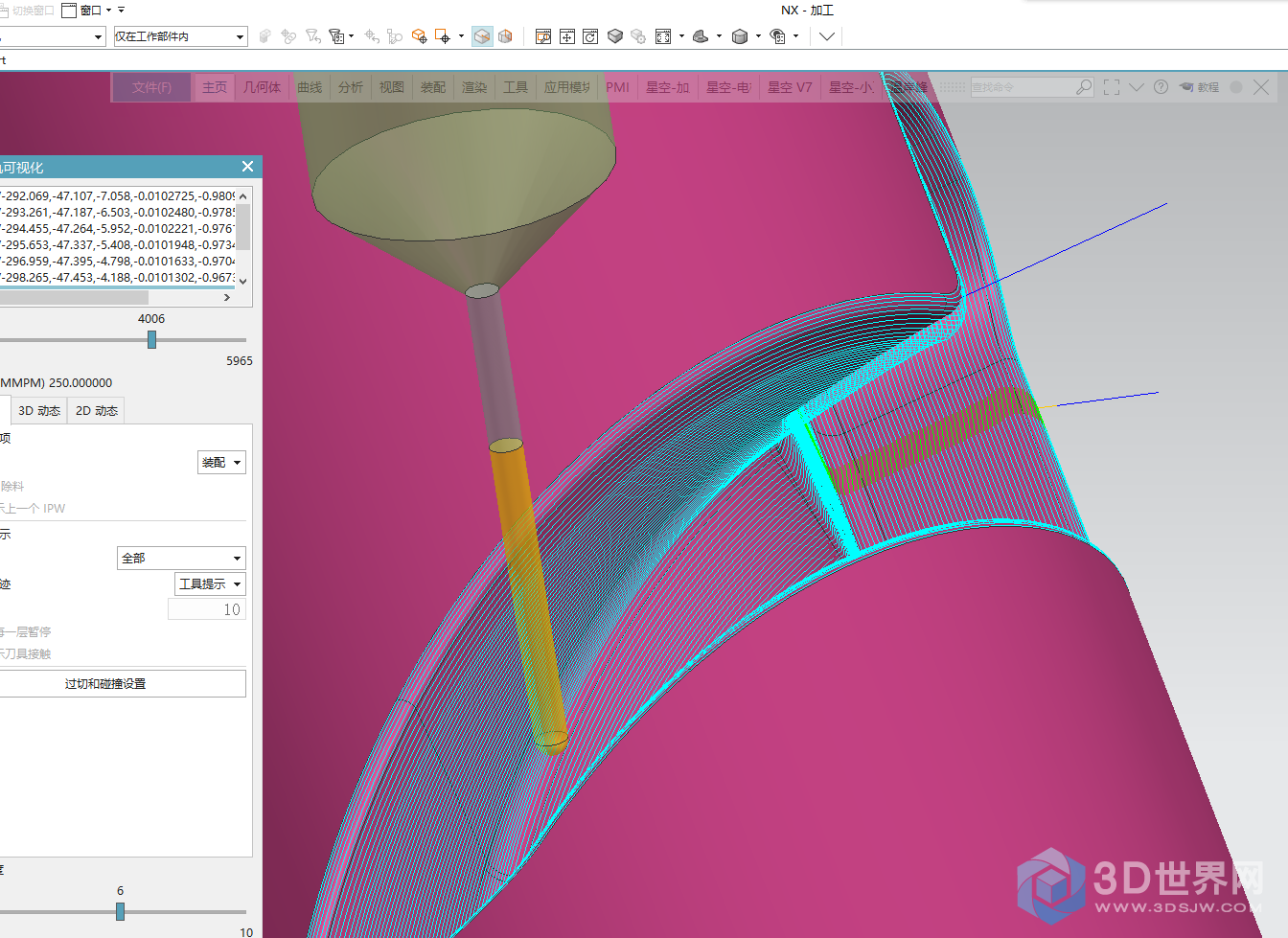Click the grayed cube with gear icon

coord(638,36)
